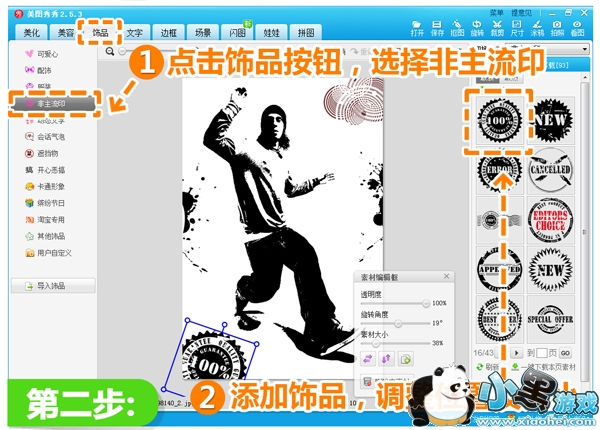This screenshot has height=430, width=600.
Task: Switch to the 美化 tab
Action: click(x=32, y=33)
